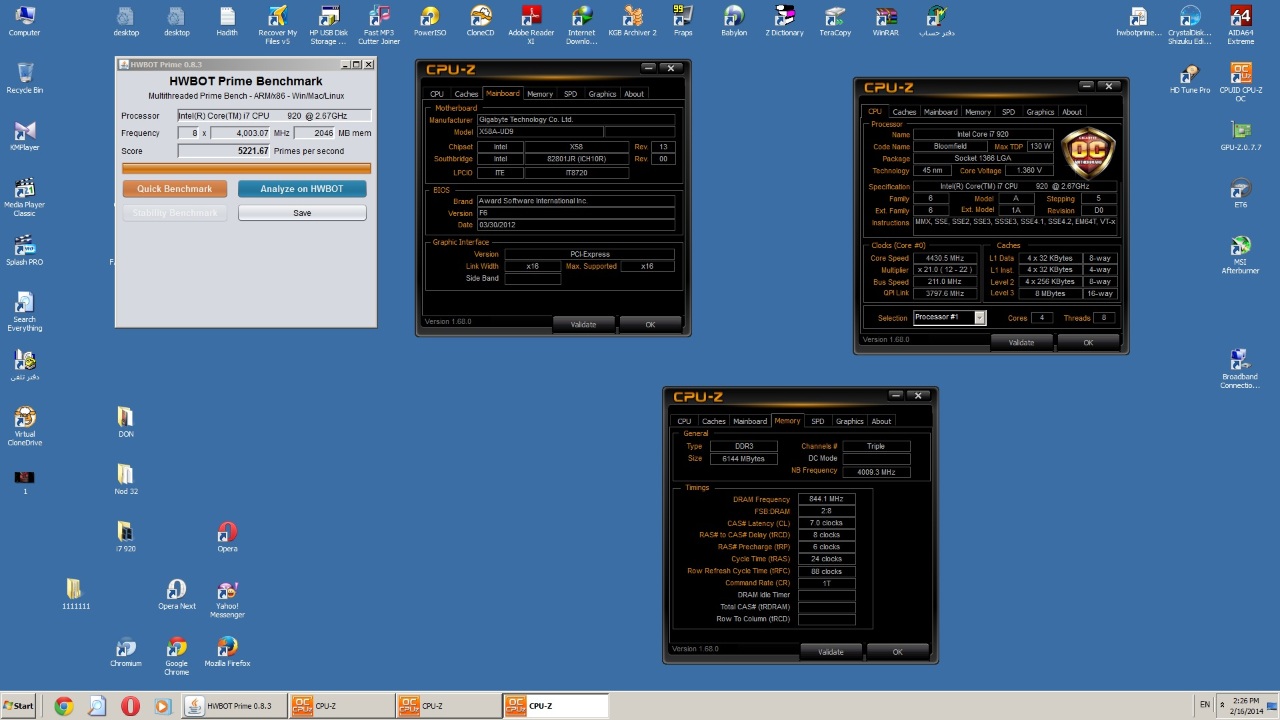Select the Recycle Bin icon
Viewport: 1280px width, 720px height.
tap(25, 78)
